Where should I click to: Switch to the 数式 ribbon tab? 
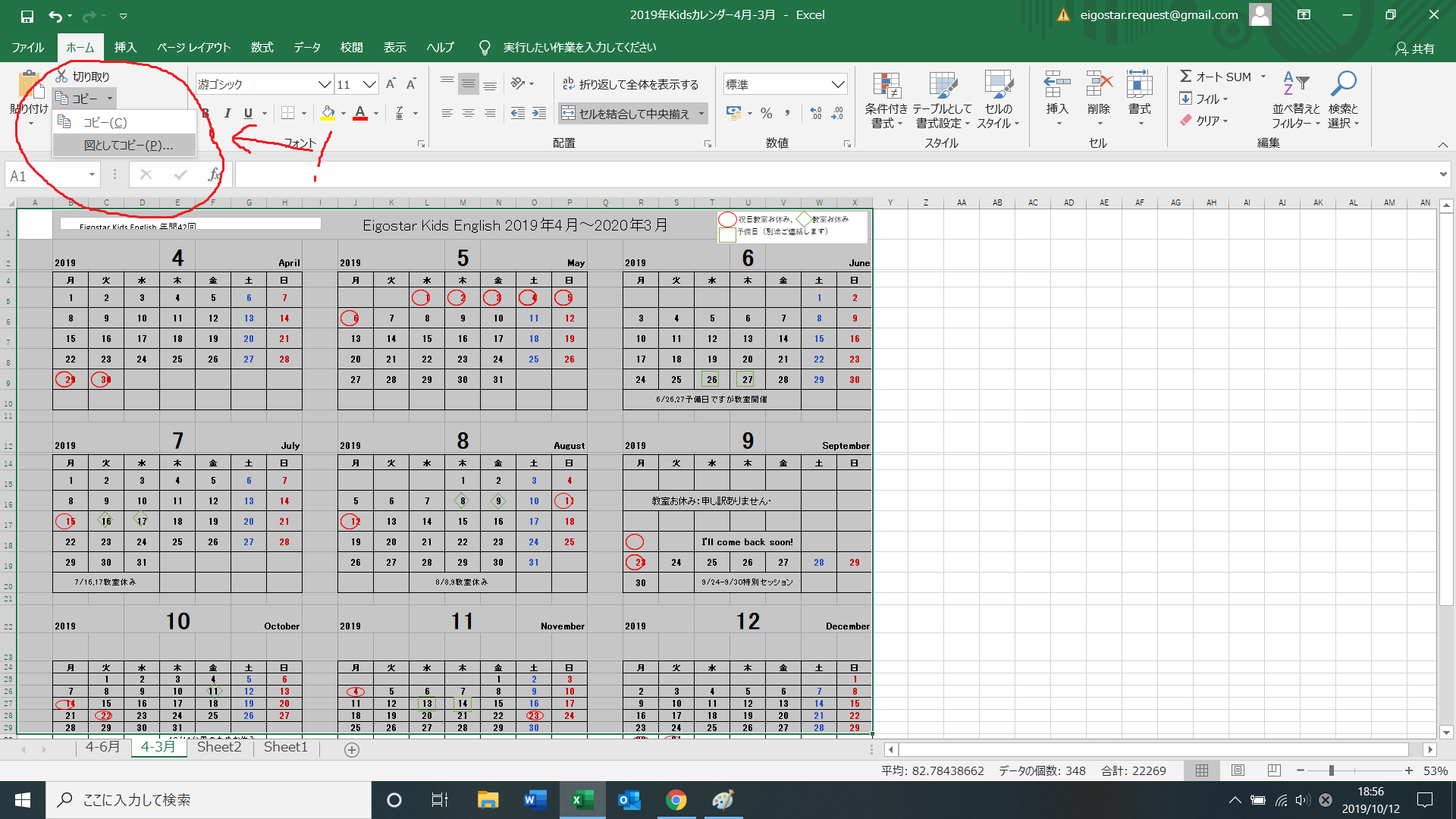262,47
